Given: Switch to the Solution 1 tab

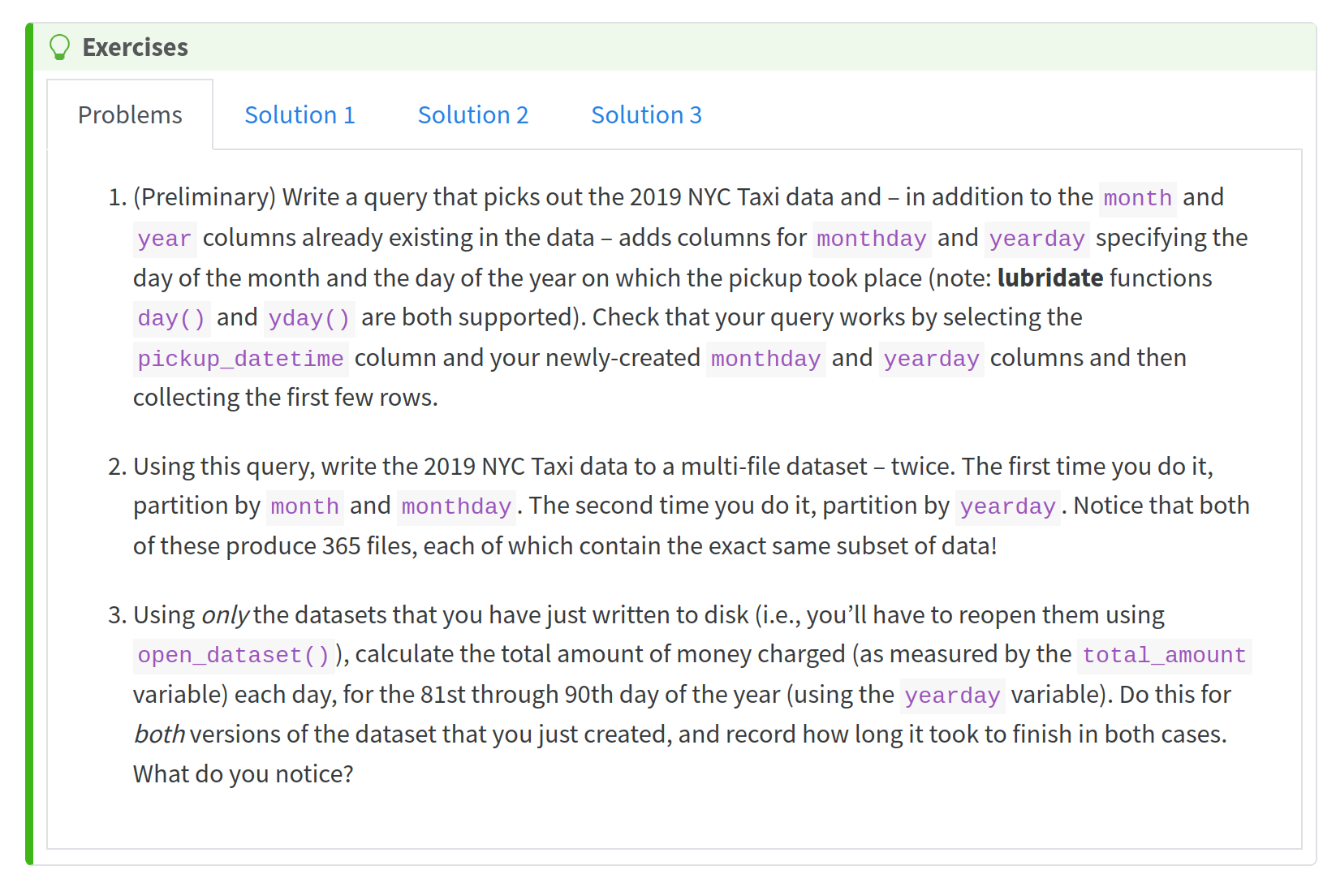Looking at the screenshot, I should pyautogui.click(x=300, y=115).
